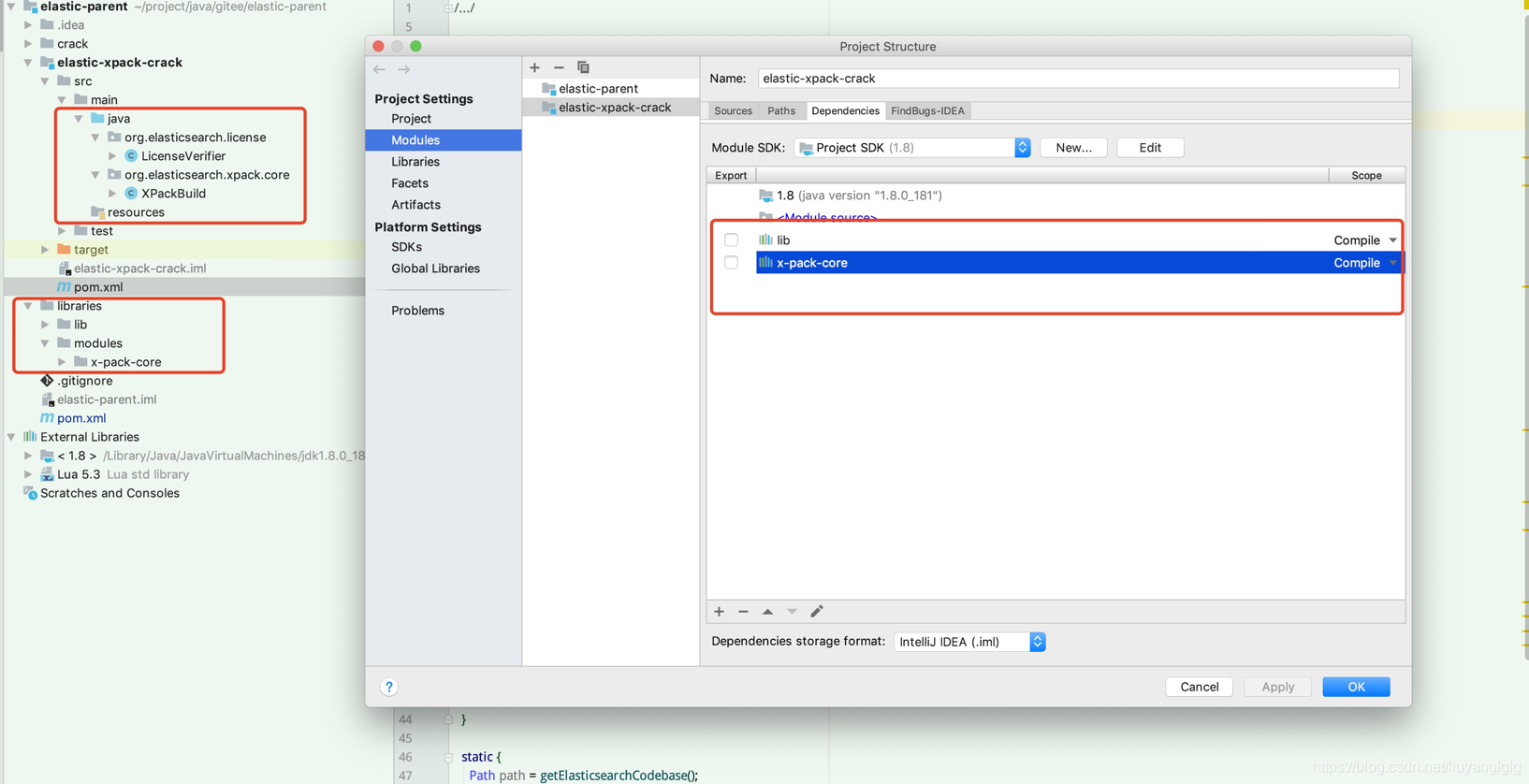The height and width of the screenshot is (784, 1529).
Task: Collapse the libraries folder in the tree
Action: [28, 306]
